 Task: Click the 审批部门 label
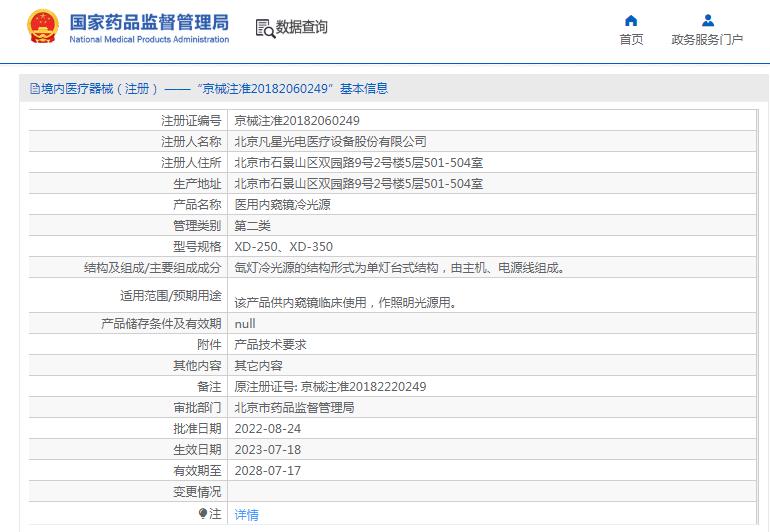[x=197, y=408]
